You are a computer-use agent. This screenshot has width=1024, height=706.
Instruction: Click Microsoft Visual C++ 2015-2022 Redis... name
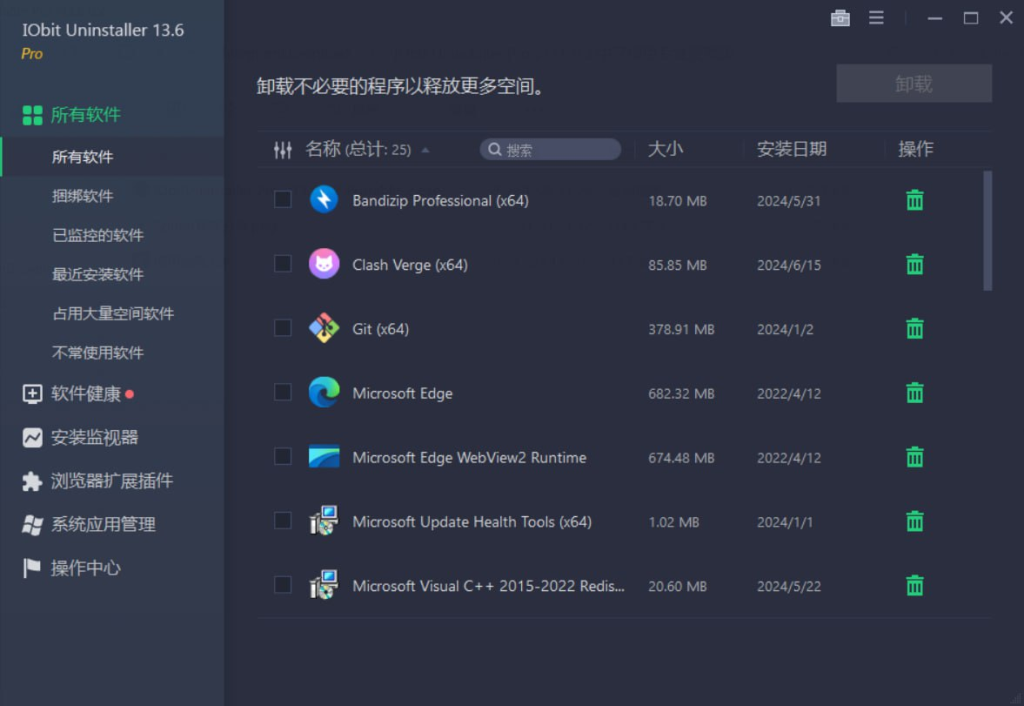click(488, 586)
